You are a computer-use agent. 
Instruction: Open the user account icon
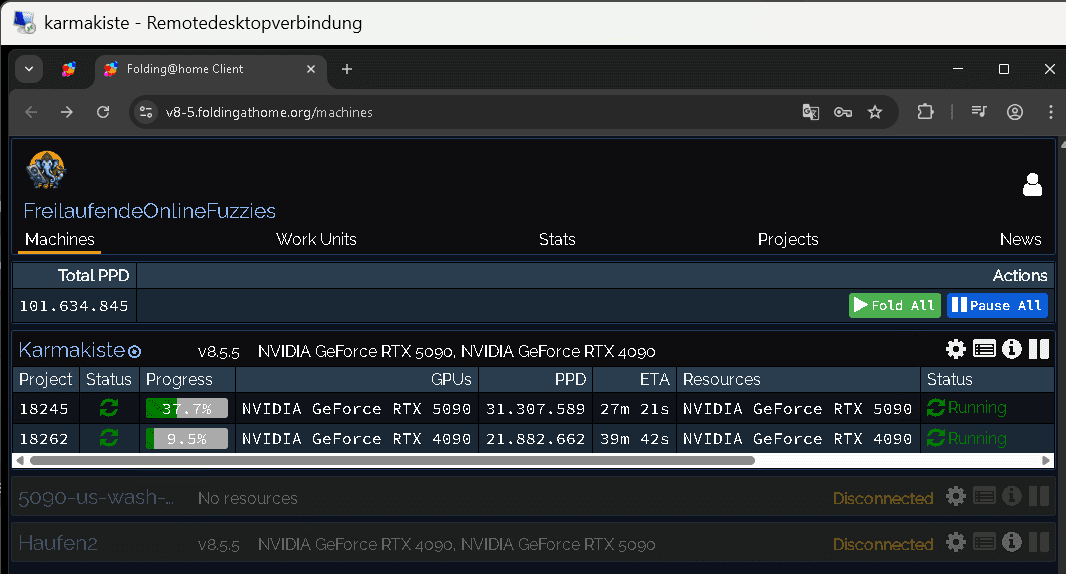click(1032, 184)
